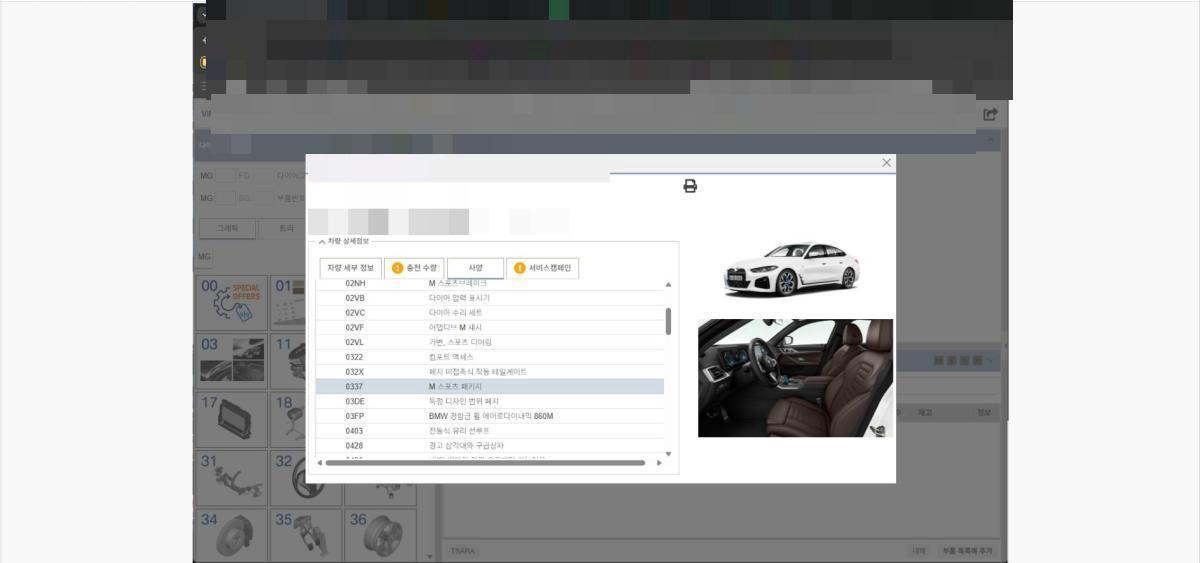Screen dimensions: 1200x563
Task: Select option row 03FP BMW 경합금 휠
Action: pos(489,416)
